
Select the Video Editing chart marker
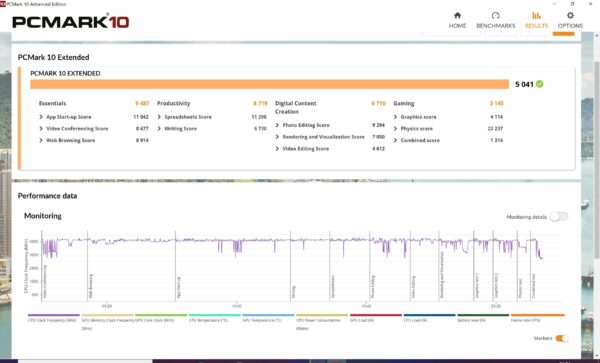coord(414,287)
